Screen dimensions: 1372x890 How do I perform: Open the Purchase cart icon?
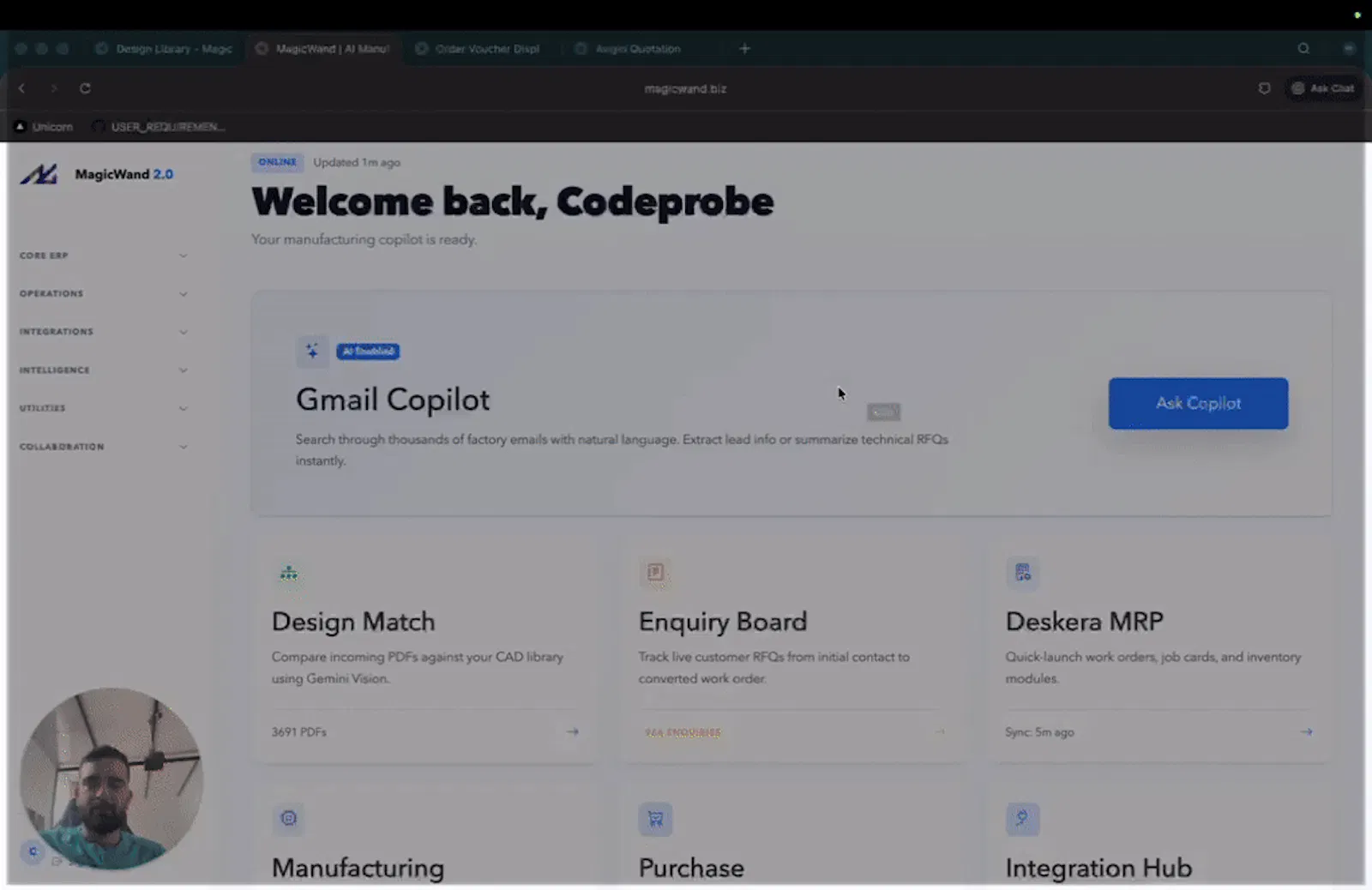pyautogui.click(x=655, y=819)
